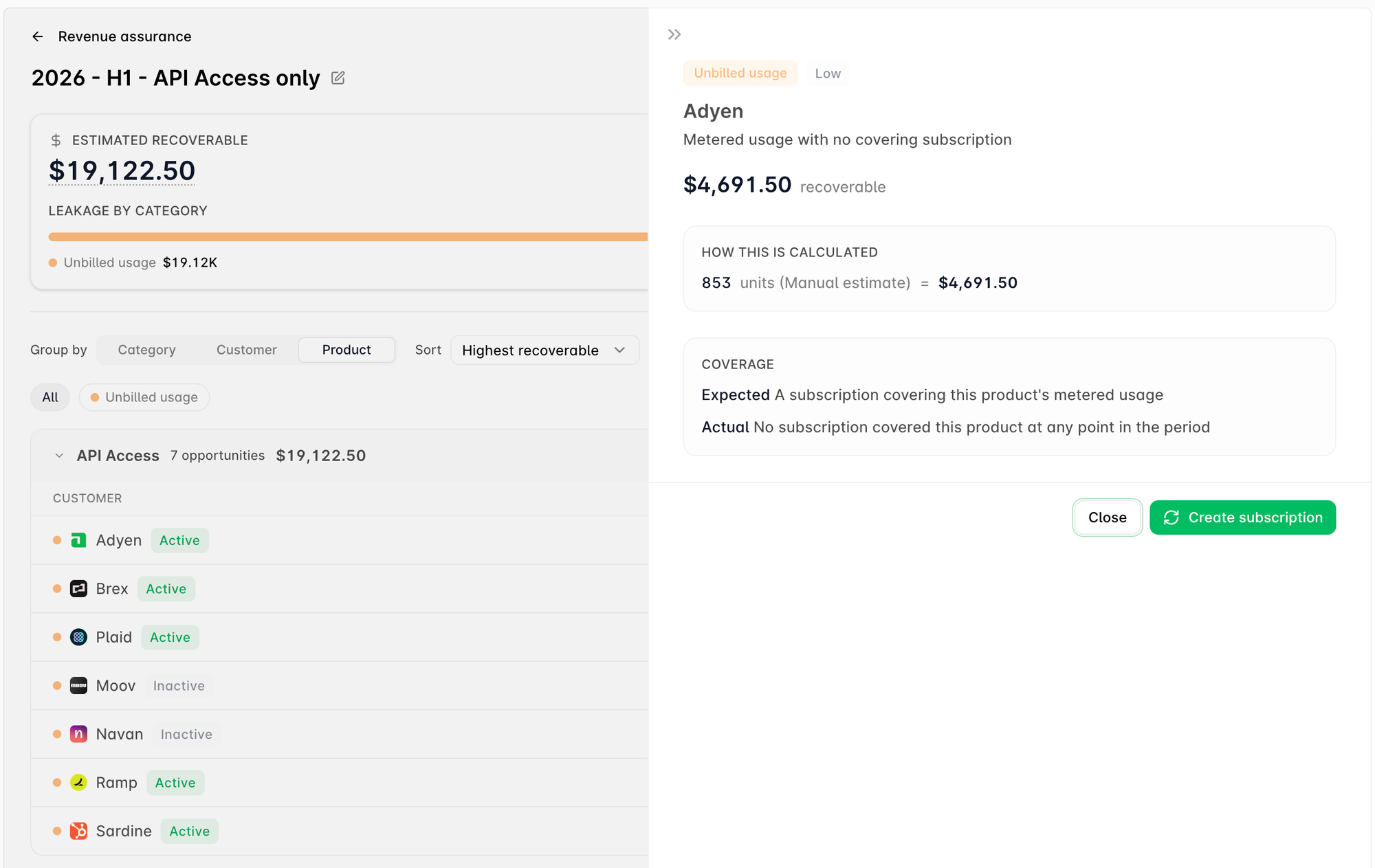Click the Unbilled usage tag in detail panel

click(740, 73)
